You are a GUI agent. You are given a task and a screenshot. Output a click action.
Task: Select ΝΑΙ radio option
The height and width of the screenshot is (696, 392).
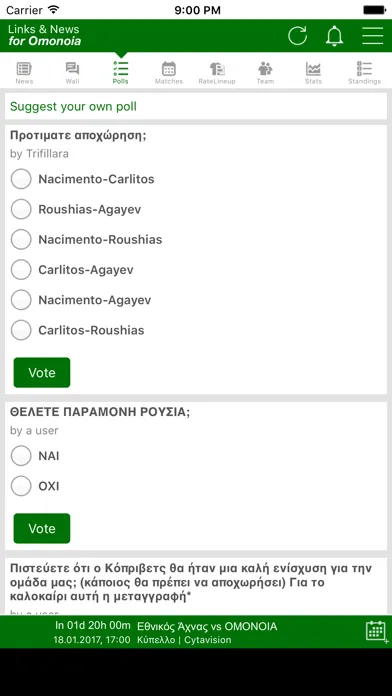coord(21,456)
